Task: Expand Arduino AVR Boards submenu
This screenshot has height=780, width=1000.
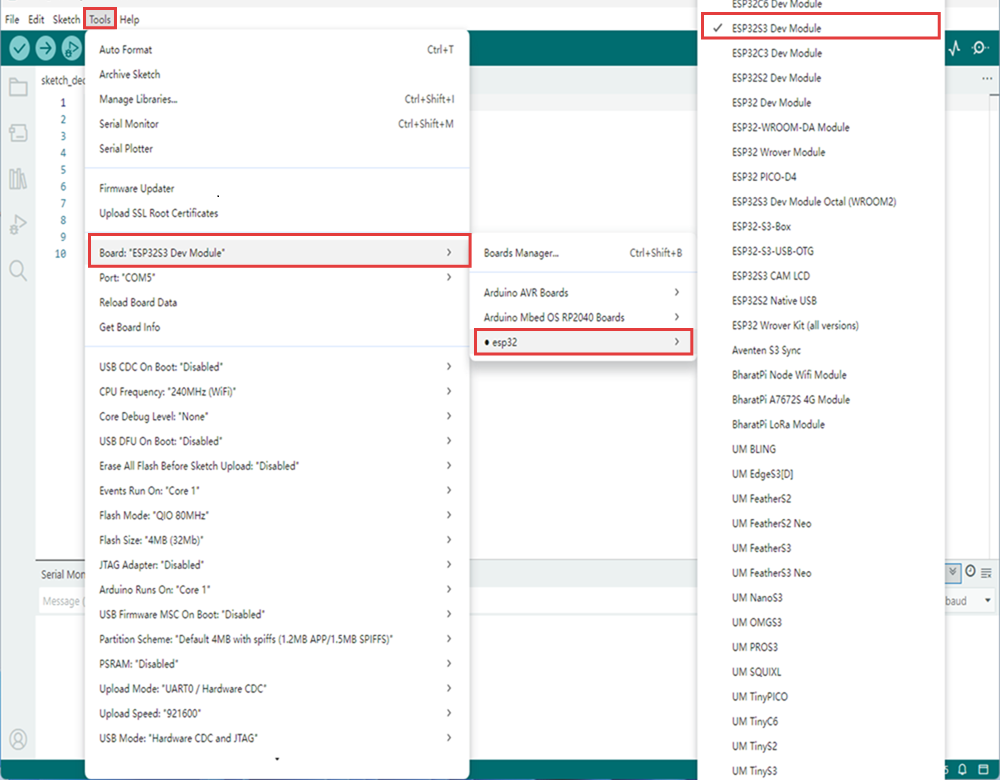Action: [583, 292]
